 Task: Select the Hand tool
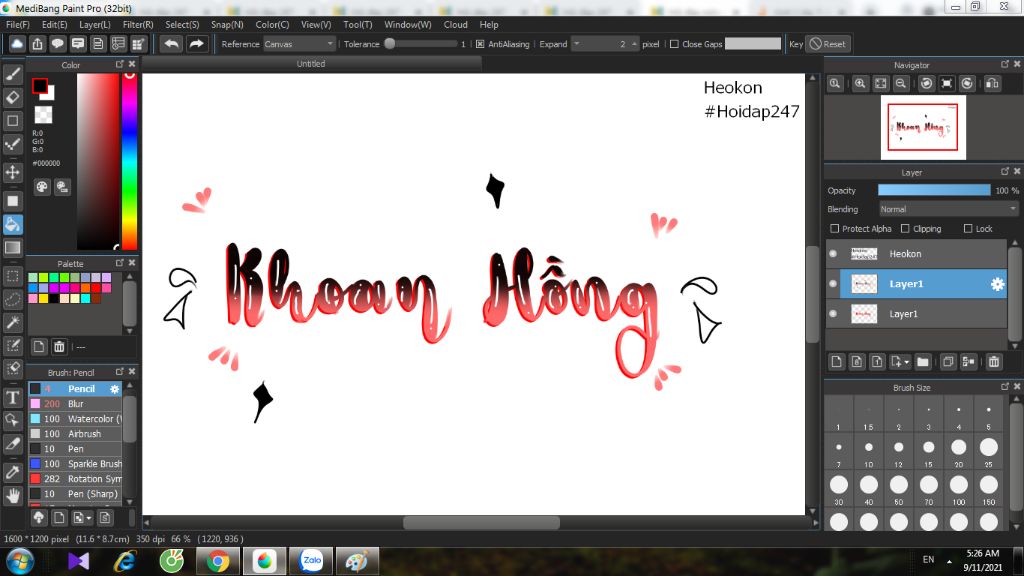[12, 496]
